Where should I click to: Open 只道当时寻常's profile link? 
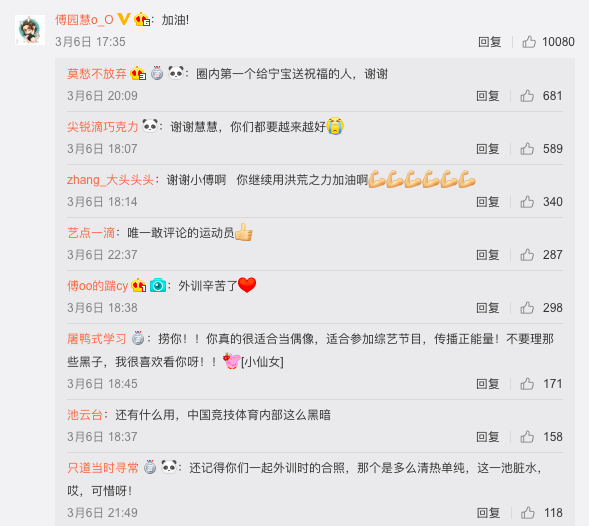tap(103, 468)
